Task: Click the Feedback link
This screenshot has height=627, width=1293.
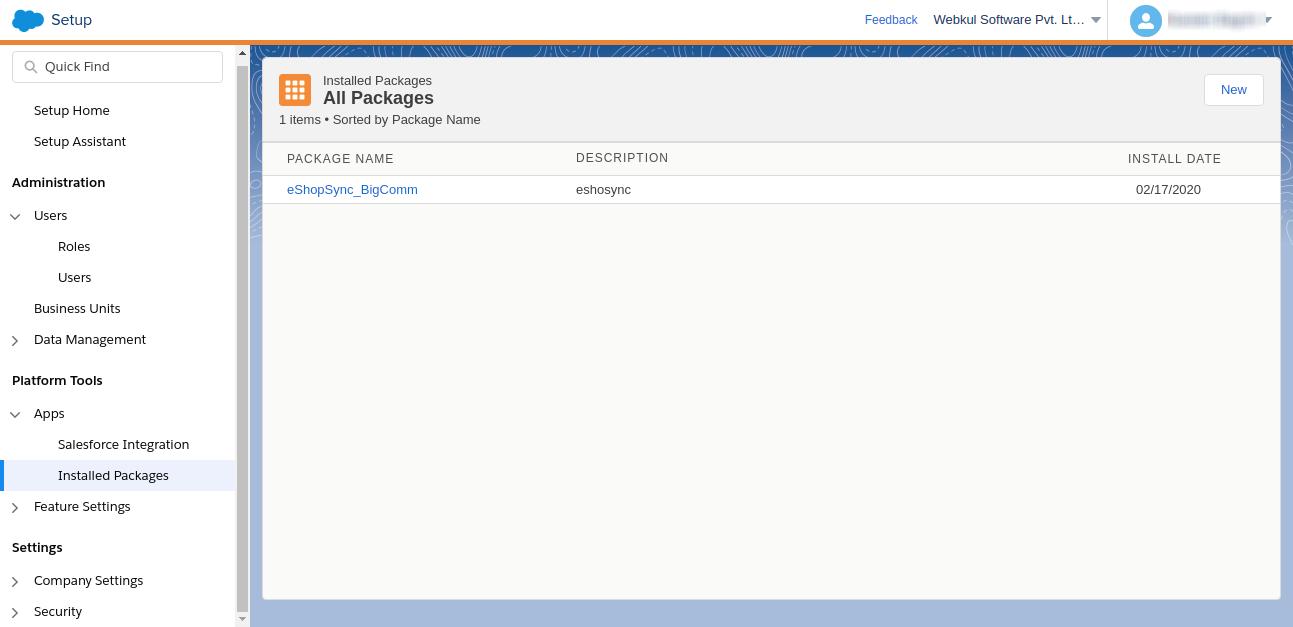Action: [x=891, y=20]
